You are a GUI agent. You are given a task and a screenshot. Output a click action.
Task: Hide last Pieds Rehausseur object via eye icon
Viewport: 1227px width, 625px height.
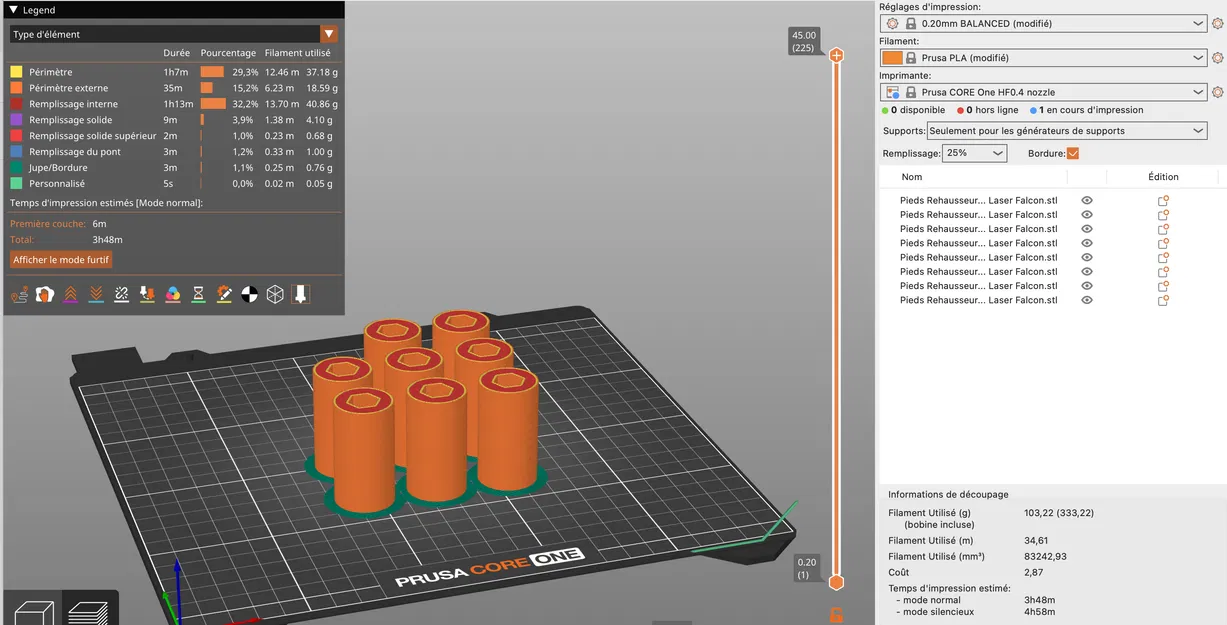point(1087,300)
